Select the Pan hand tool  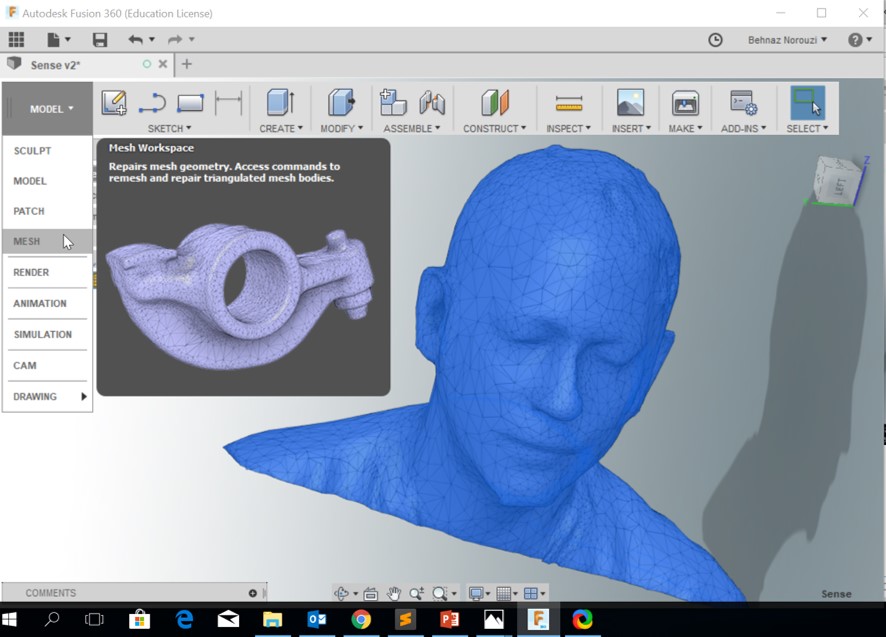394,593
